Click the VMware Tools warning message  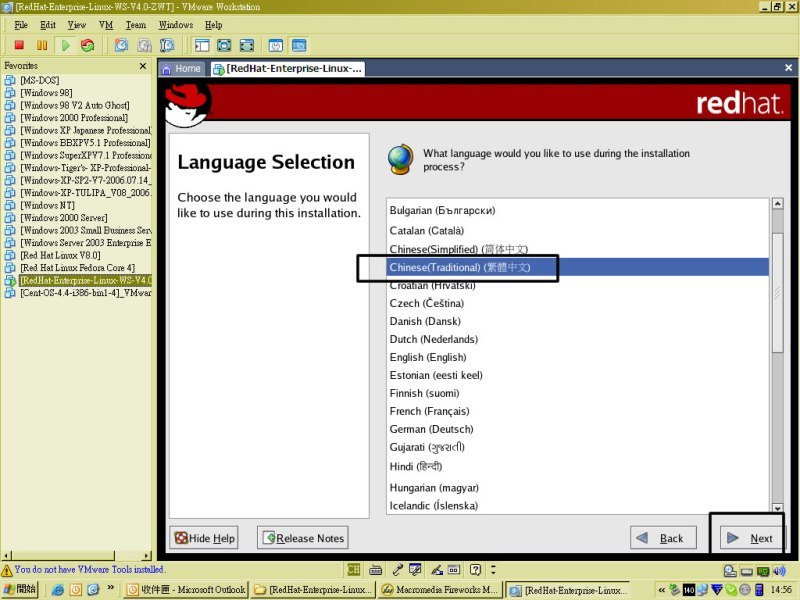point(89,569)
